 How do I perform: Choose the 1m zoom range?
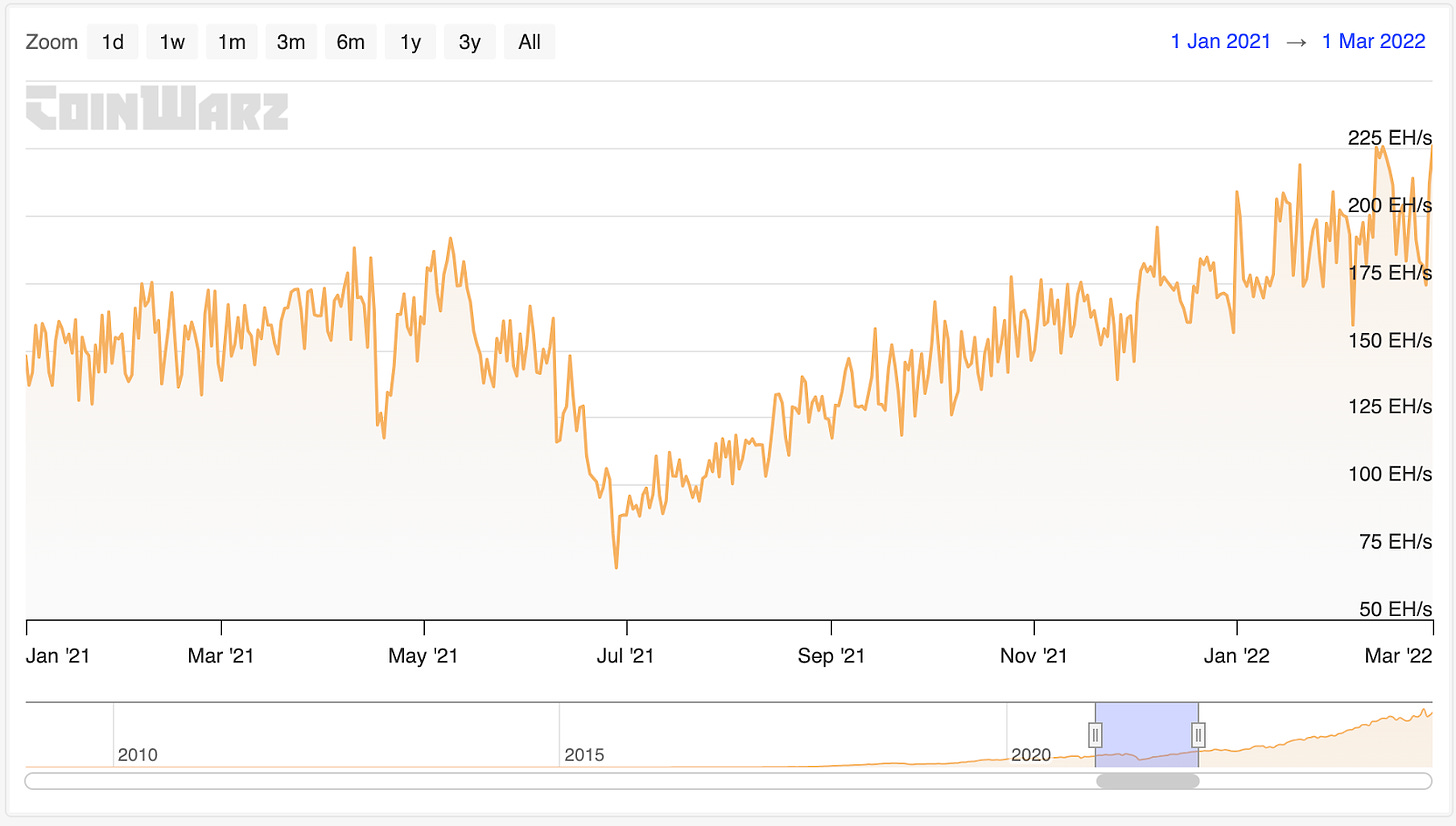tap(232, 42)
